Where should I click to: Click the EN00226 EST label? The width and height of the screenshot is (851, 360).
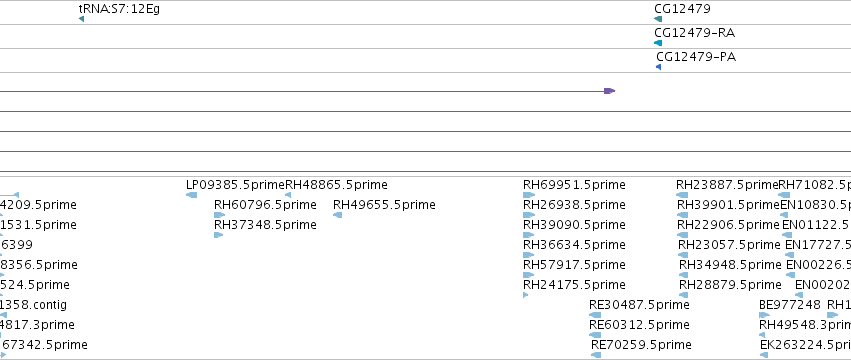(818, 265)
